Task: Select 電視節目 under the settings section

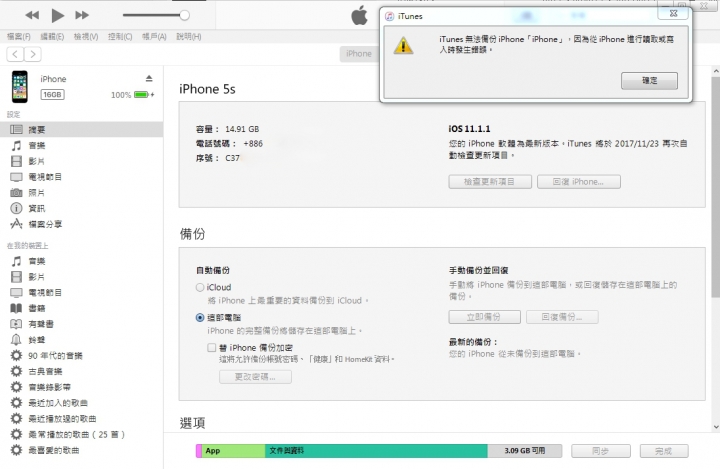Action: point(81,177)
